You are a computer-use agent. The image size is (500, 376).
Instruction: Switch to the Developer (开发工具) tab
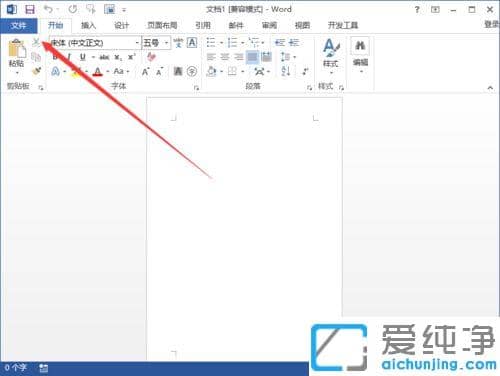(343, 25)
